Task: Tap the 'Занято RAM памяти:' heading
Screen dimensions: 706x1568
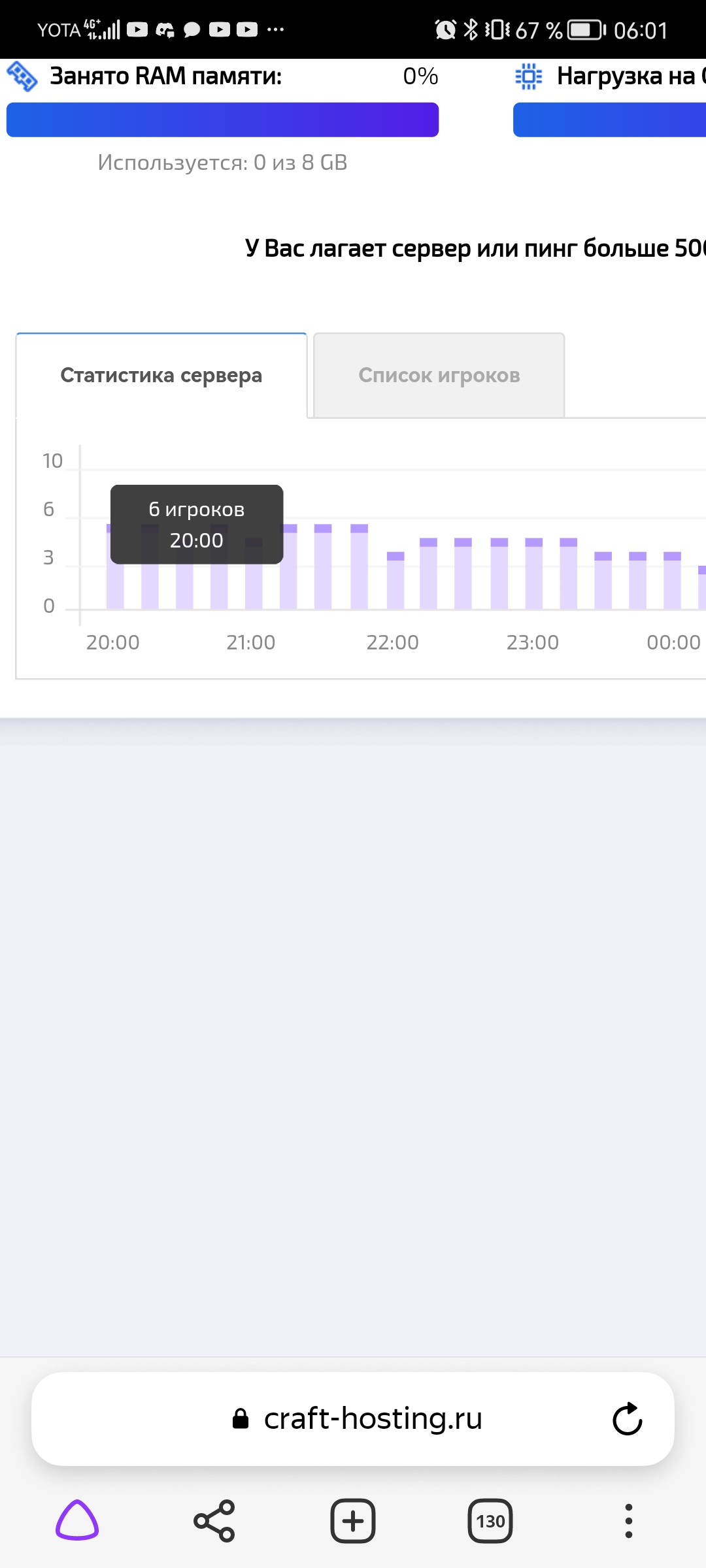Action: 166,76
